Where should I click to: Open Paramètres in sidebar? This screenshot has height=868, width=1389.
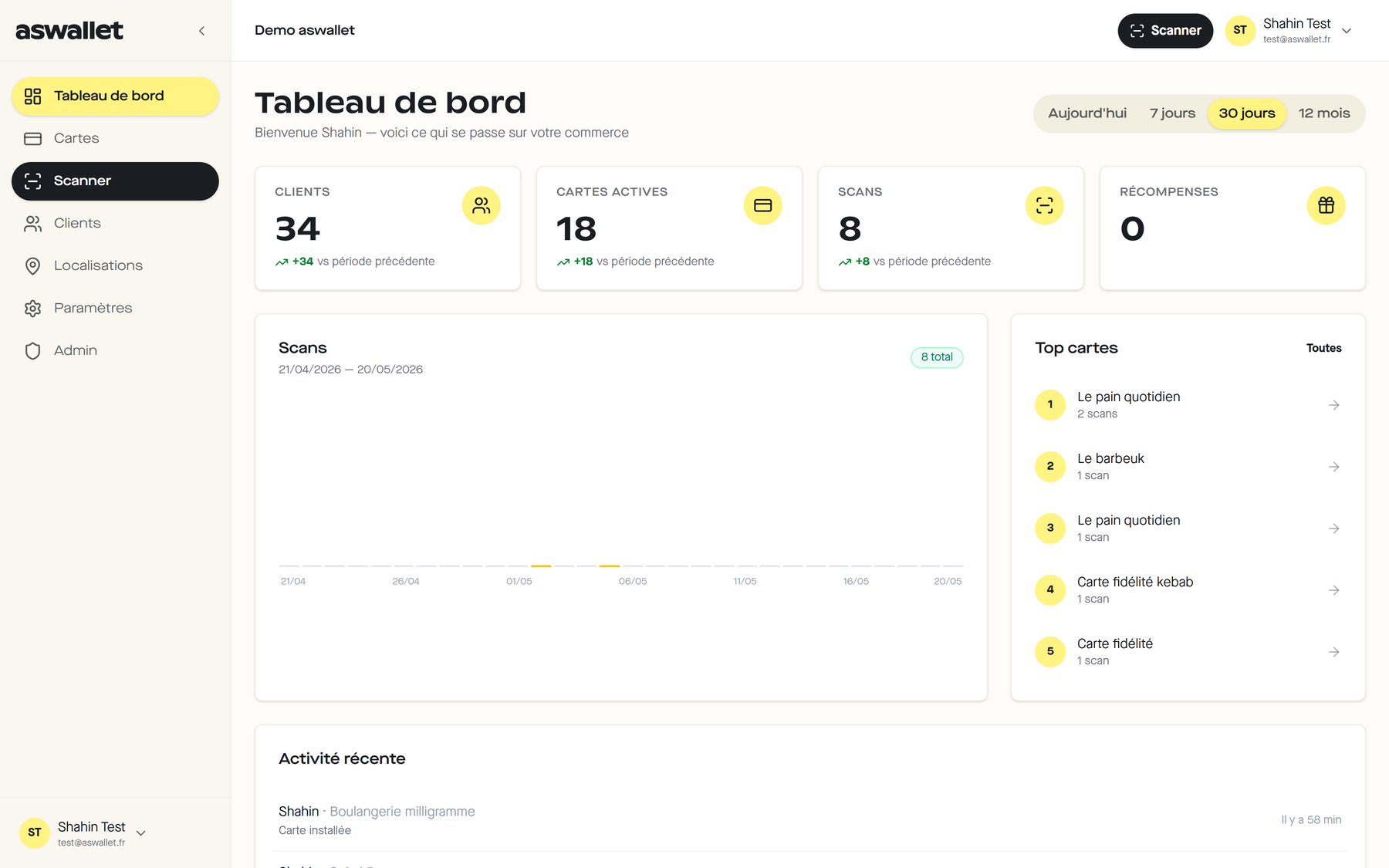115,309
